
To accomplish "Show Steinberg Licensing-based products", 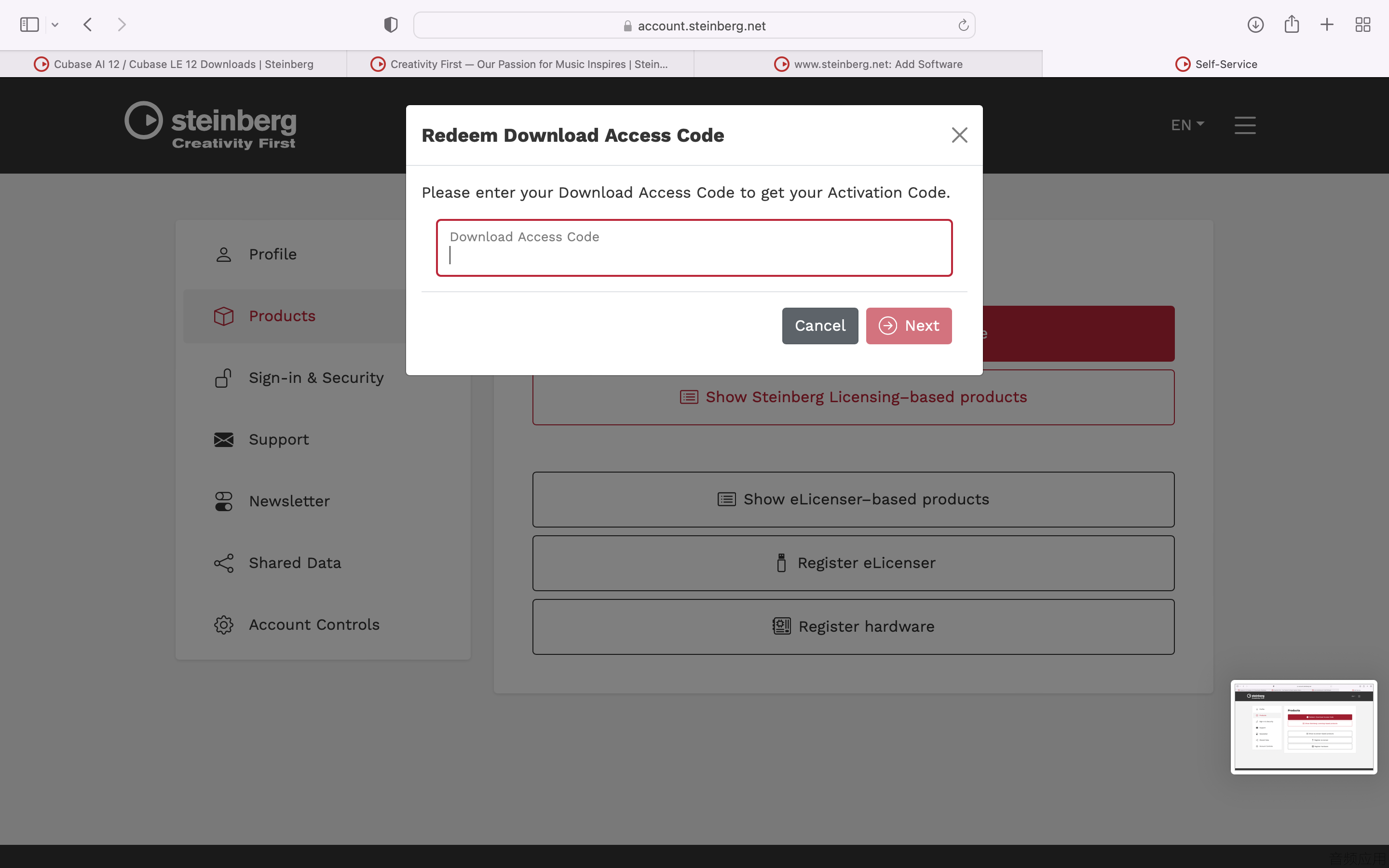I will click(x=853, y=397).
